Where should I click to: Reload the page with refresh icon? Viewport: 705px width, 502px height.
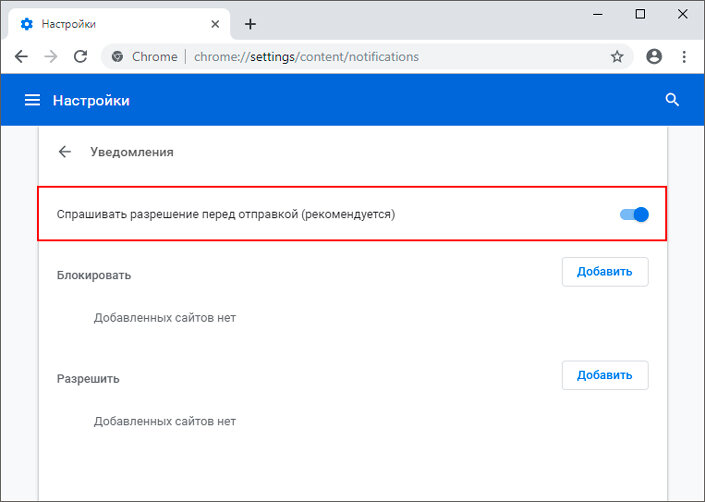(80, 57)
